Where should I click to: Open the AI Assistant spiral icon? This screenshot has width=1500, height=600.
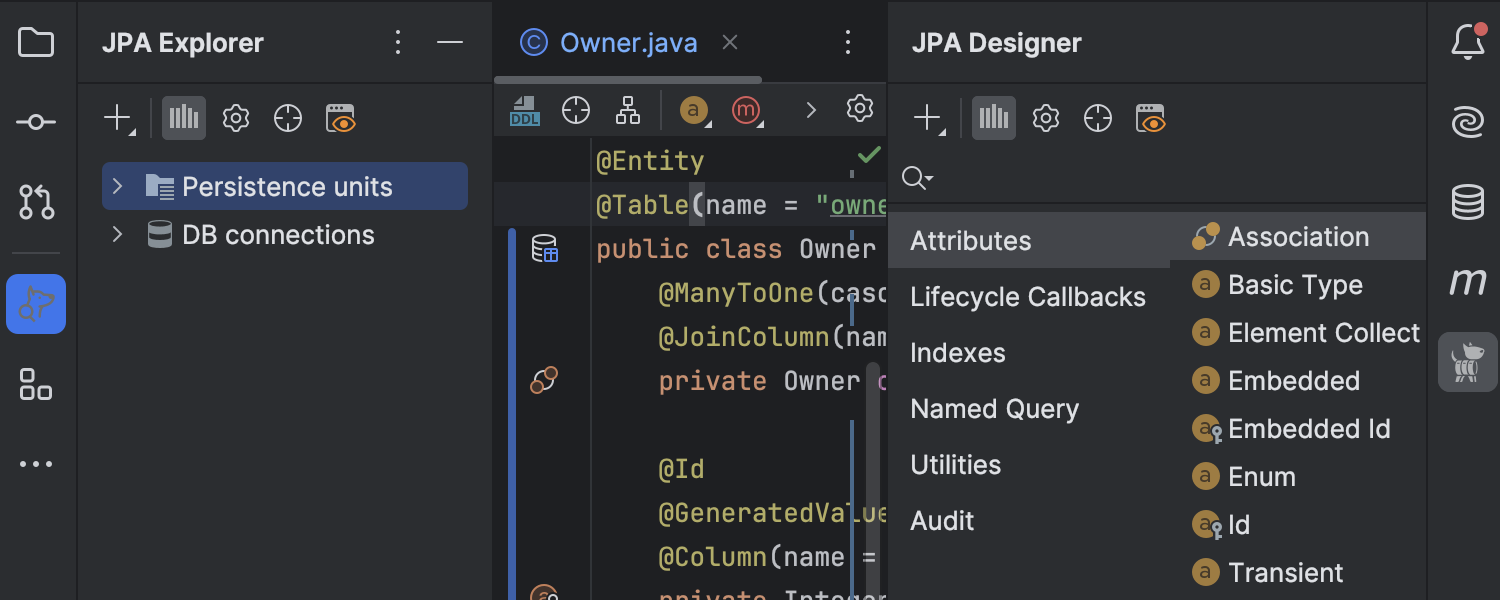[x=1468, y=122]
